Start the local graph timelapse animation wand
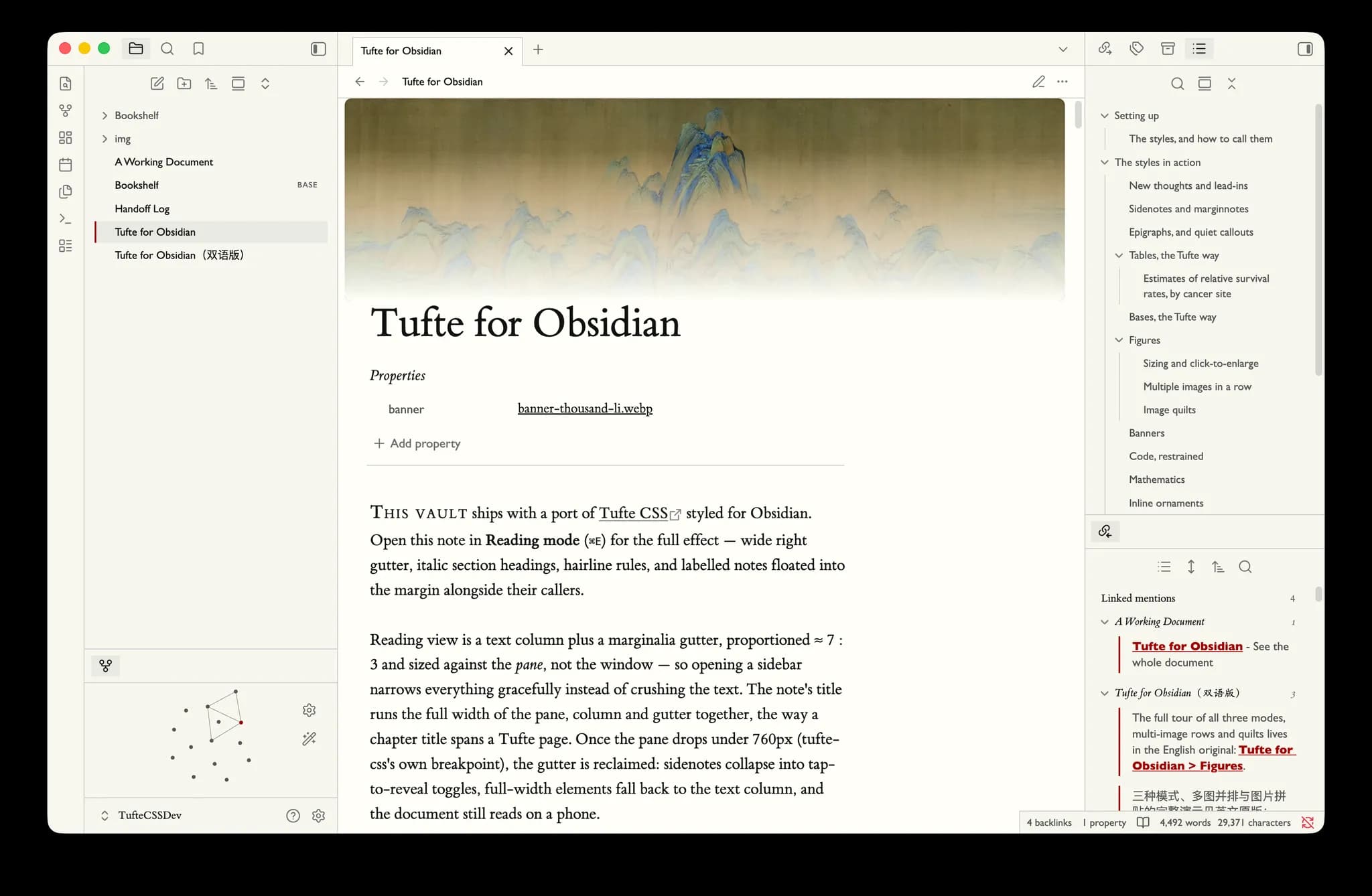 (309, 739)
